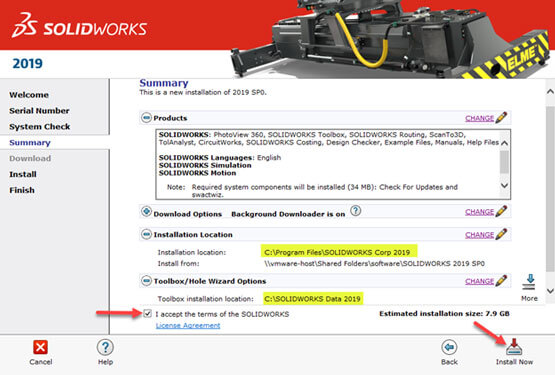Start installation with the Install Now icon
The width and height of the screenshot is (555, 375).
(x=514, y=347)
